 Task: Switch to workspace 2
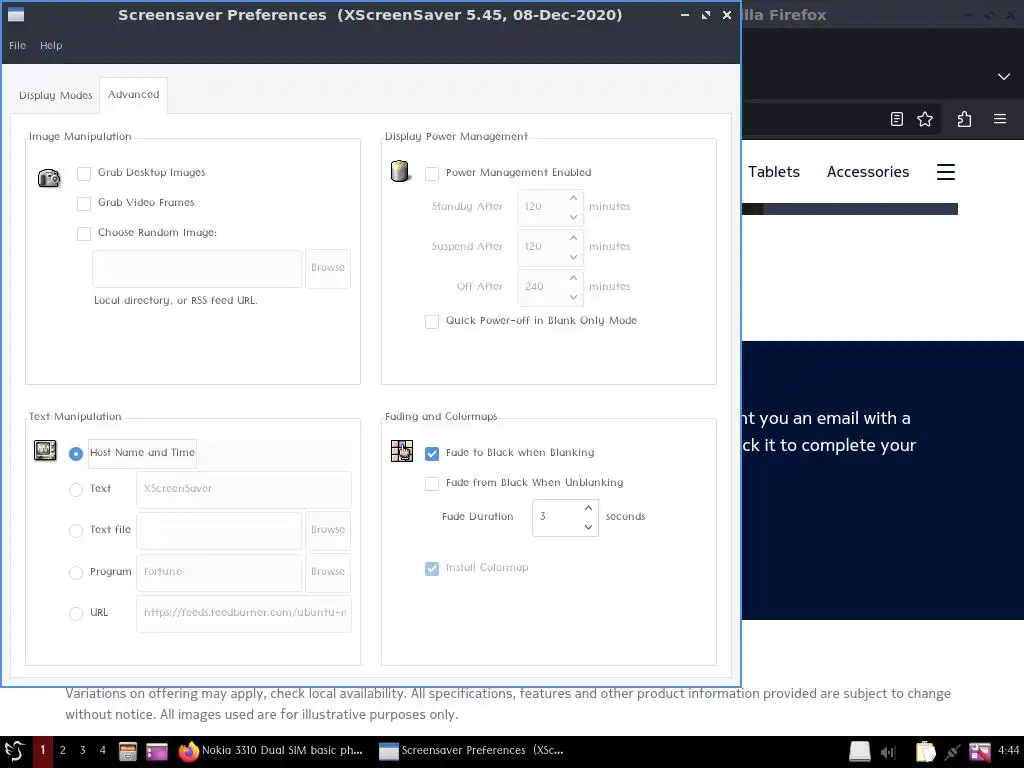[63, 750]
